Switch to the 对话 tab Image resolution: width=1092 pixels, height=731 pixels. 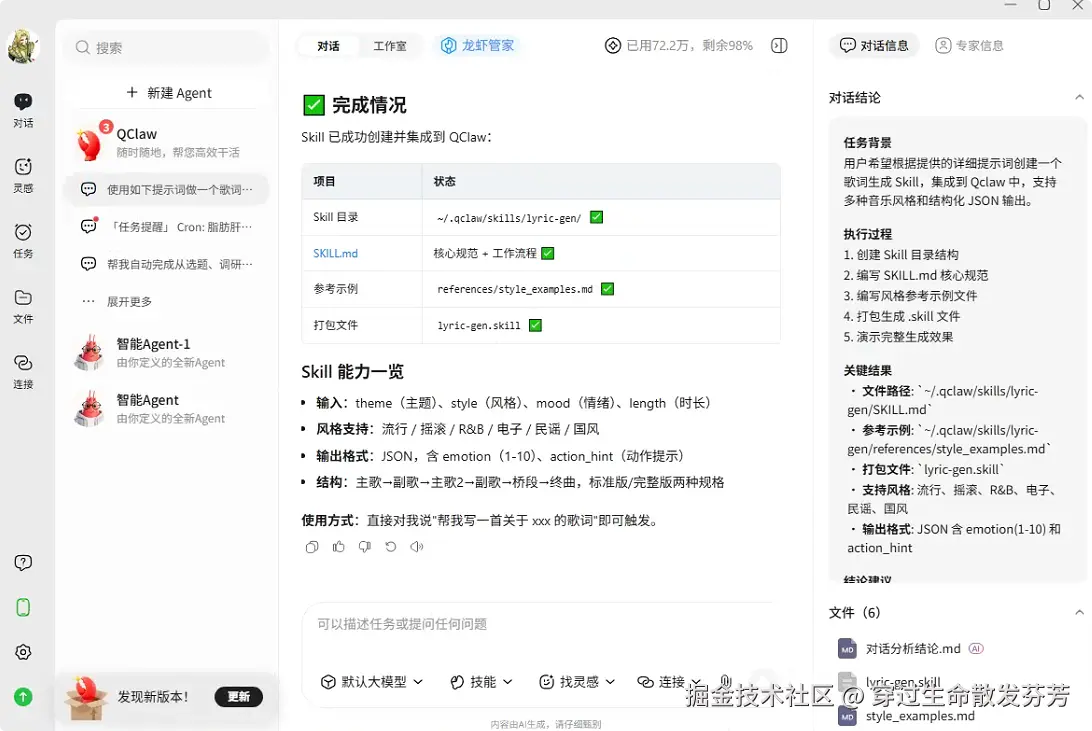[x=328, y=46]
